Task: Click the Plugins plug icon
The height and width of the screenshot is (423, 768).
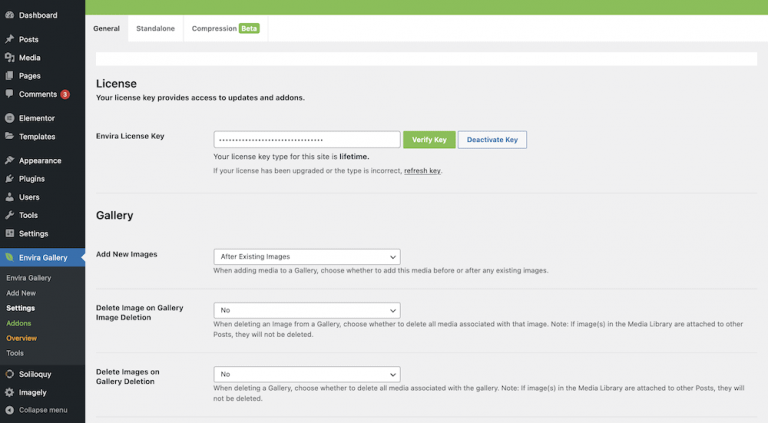Action: point(9,178)
